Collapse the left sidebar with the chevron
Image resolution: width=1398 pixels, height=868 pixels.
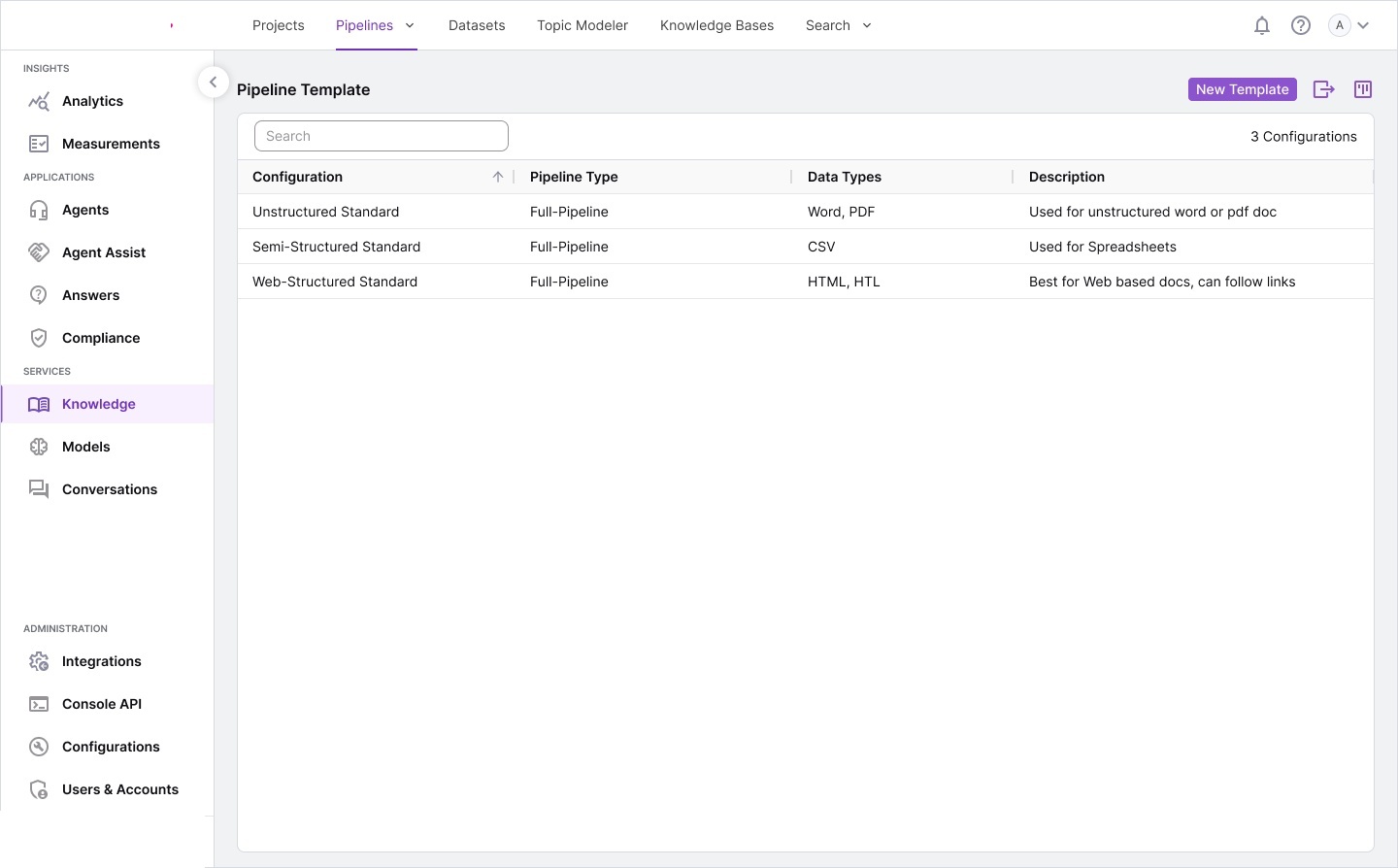pos(213,82)
